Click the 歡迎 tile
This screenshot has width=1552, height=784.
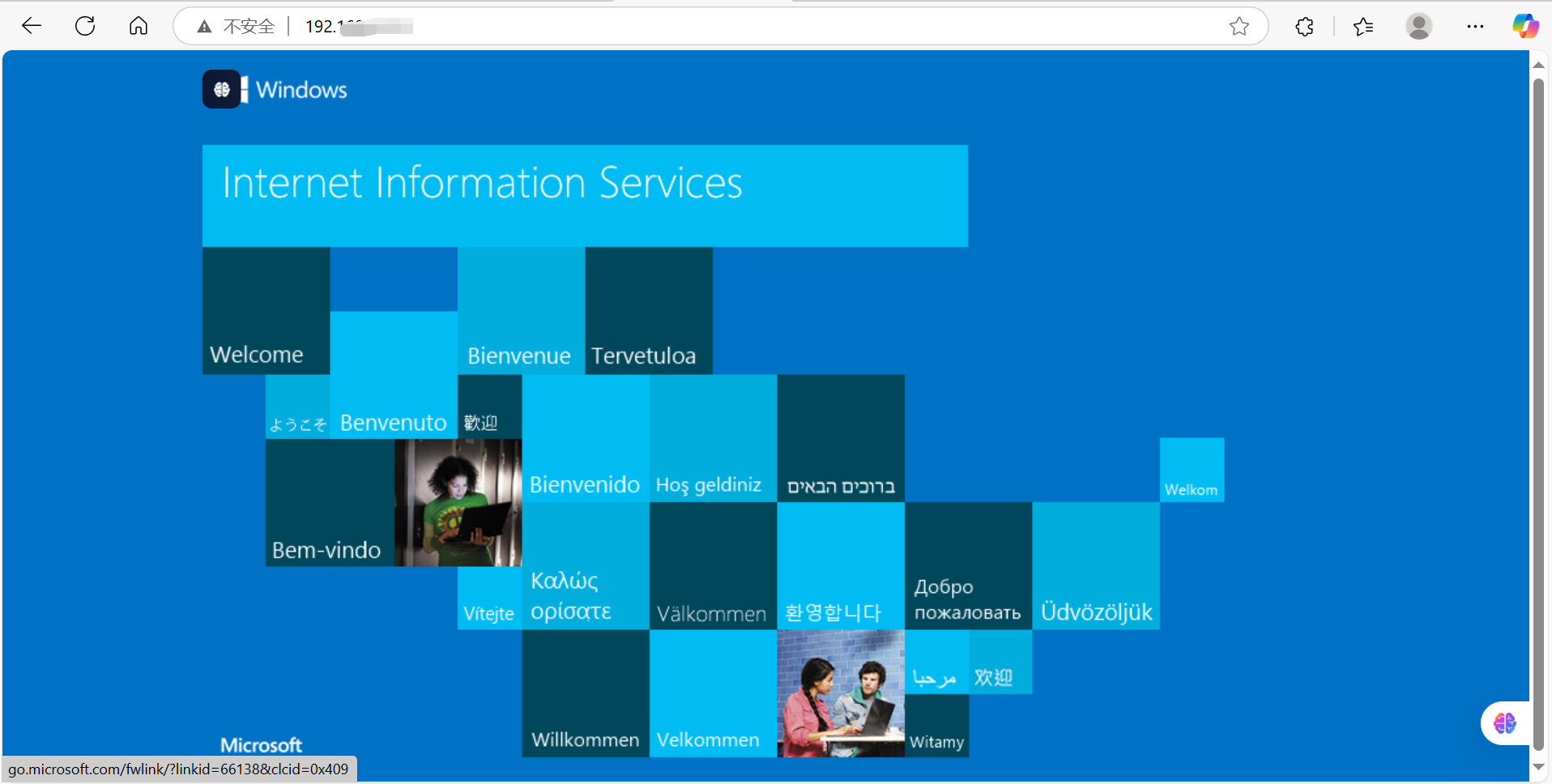[489, 407]
